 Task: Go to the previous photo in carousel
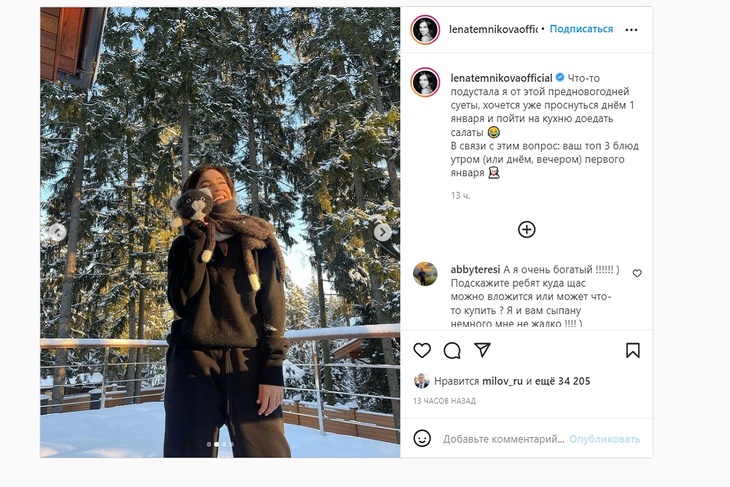[x=58, y=232]
